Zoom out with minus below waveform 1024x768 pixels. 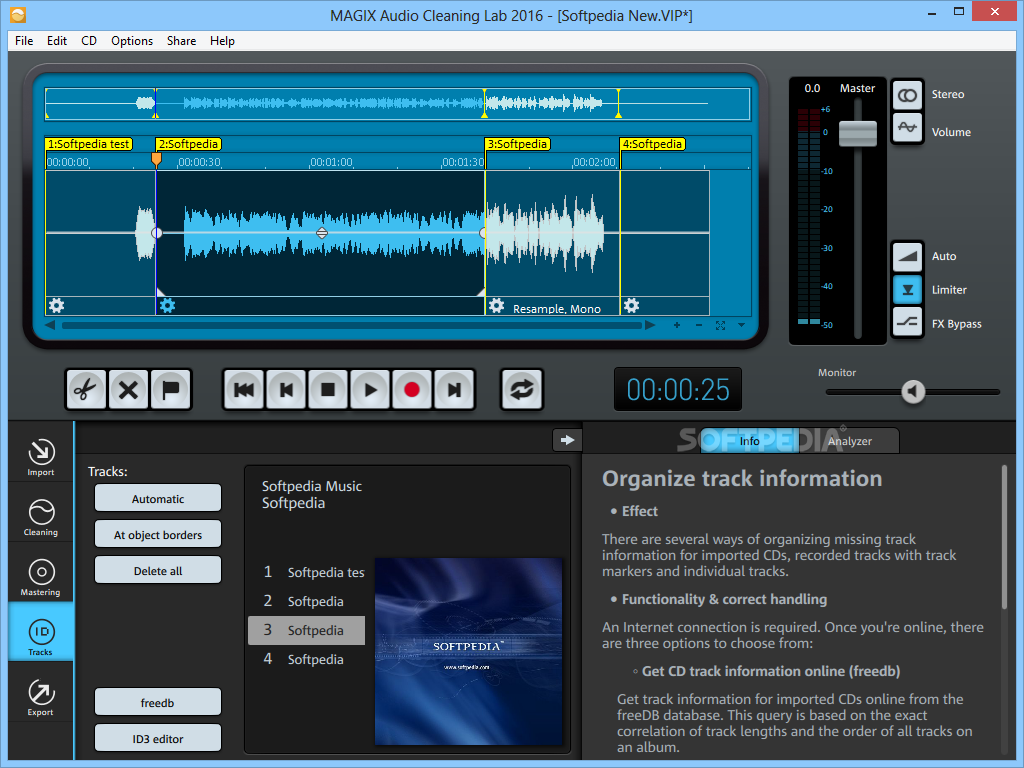coord(699,325)
